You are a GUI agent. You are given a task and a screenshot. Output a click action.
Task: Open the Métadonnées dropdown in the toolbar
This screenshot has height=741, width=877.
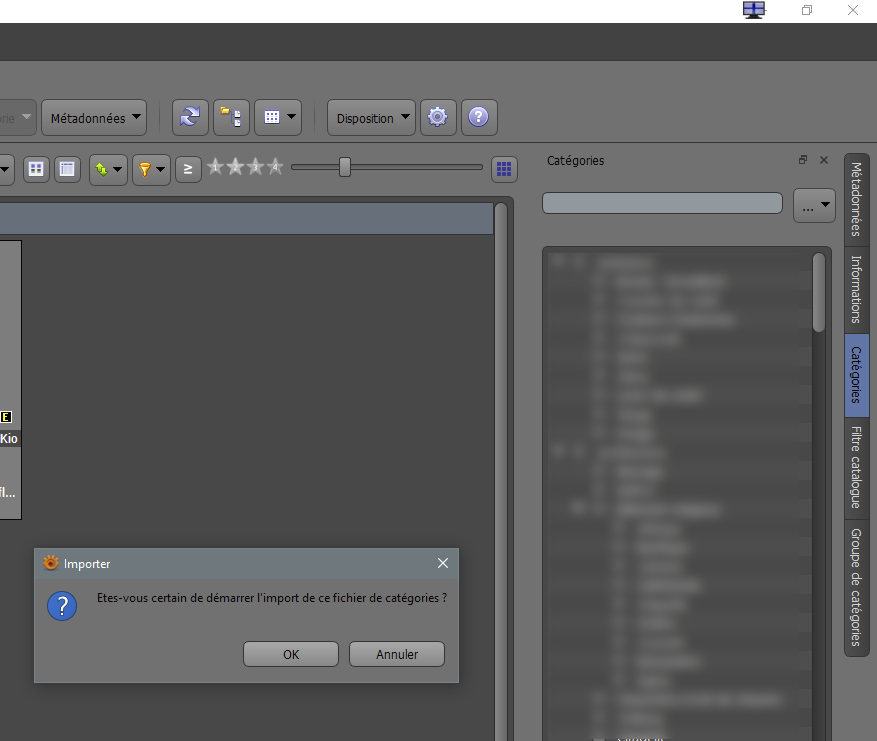click(96, 118)
